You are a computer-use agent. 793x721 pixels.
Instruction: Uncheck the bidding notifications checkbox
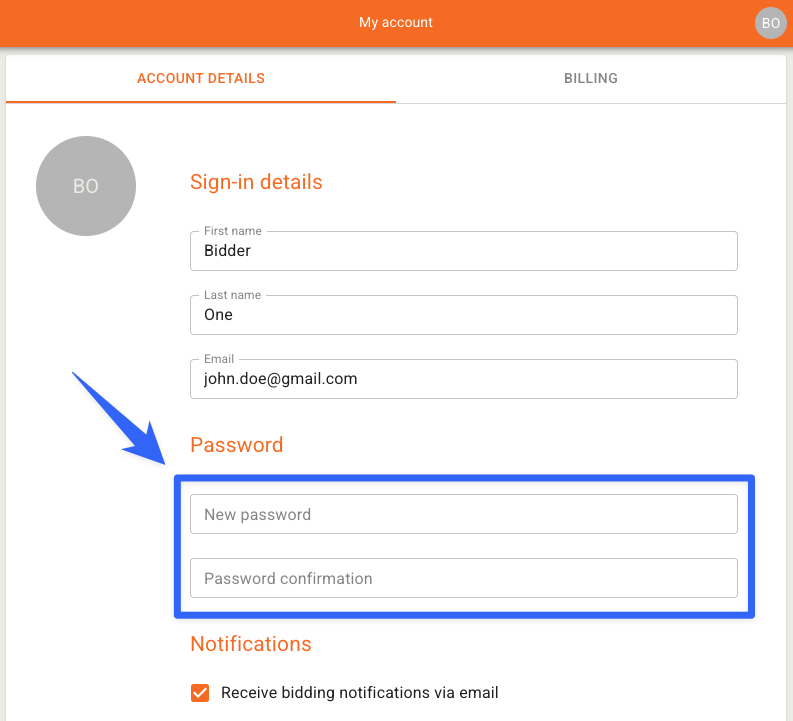(200, 693)
